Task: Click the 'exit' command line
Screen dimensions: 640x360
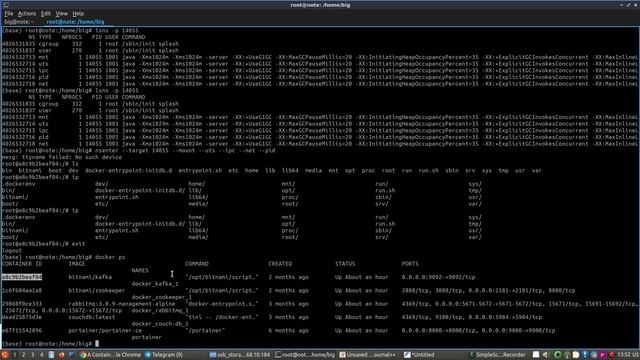Action: (x=43, y=244)
